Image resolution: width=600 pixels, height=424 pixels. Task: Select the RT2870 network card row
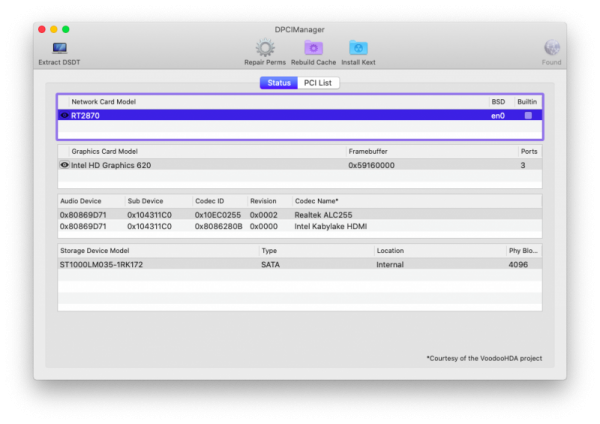[300, 115]
